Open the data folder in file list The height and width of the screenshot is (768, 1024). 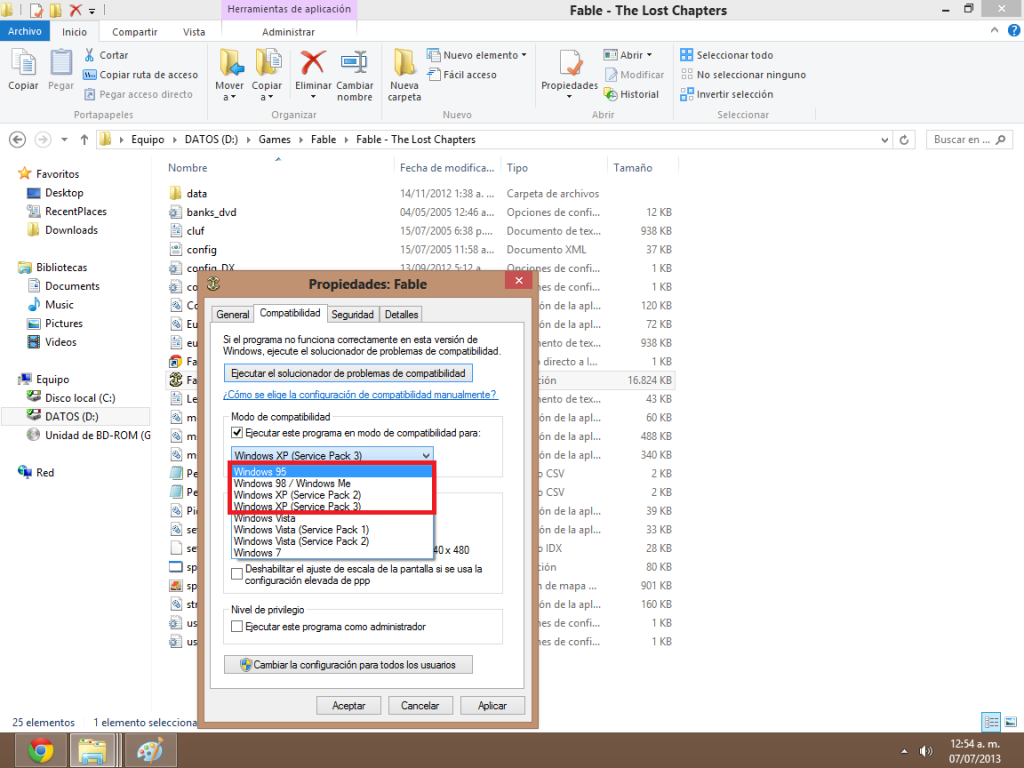[x=197, y=193]
